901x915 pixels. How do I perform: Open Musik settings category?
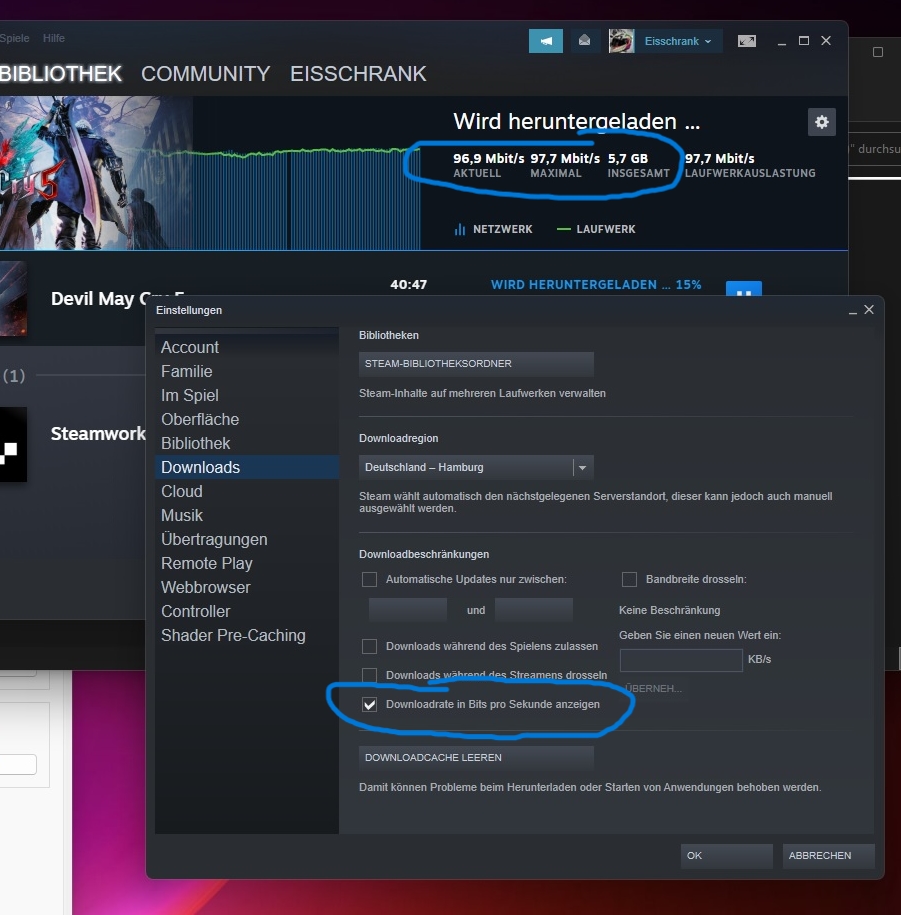click(247, 515)
